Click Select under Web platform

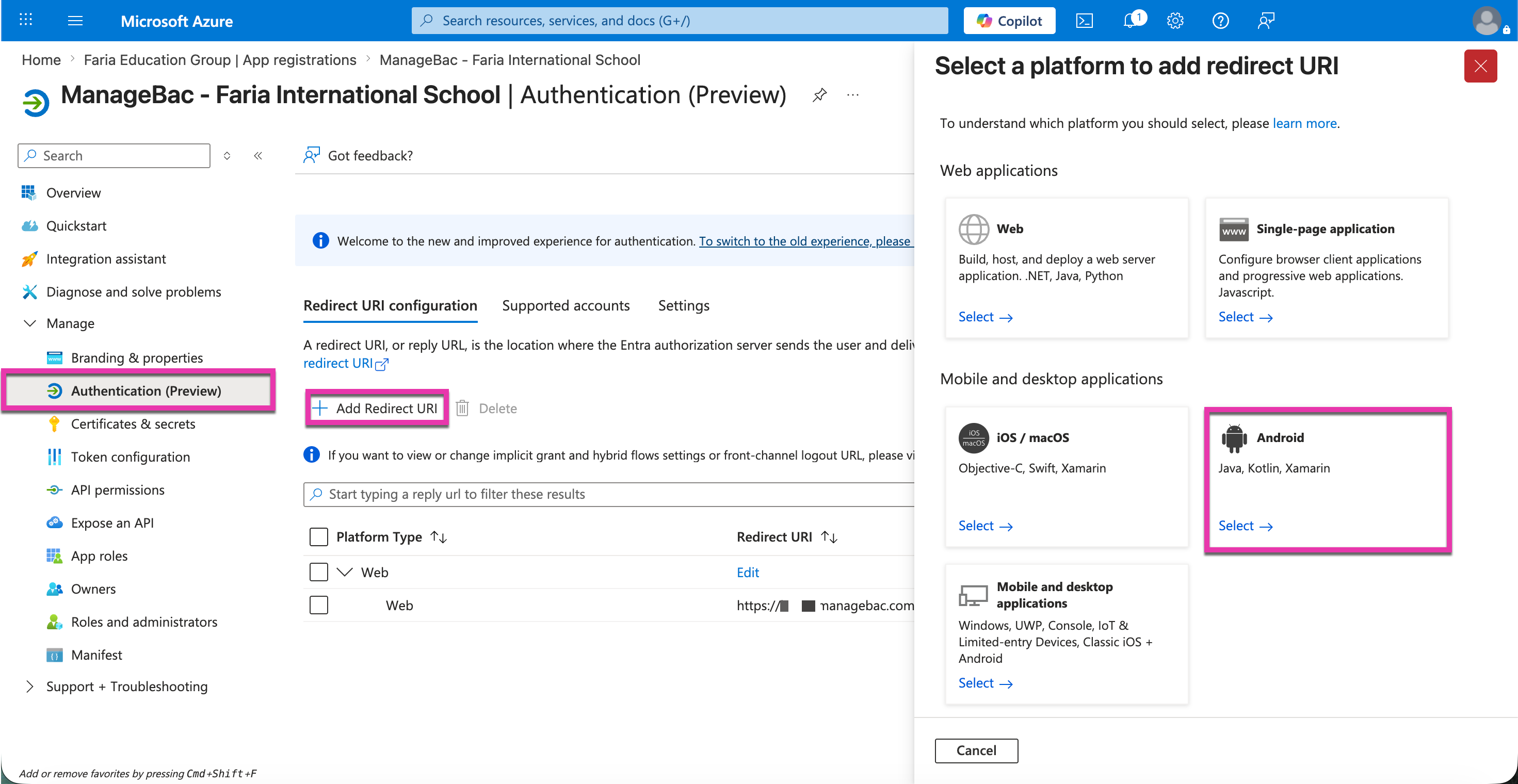pos(986,317)
